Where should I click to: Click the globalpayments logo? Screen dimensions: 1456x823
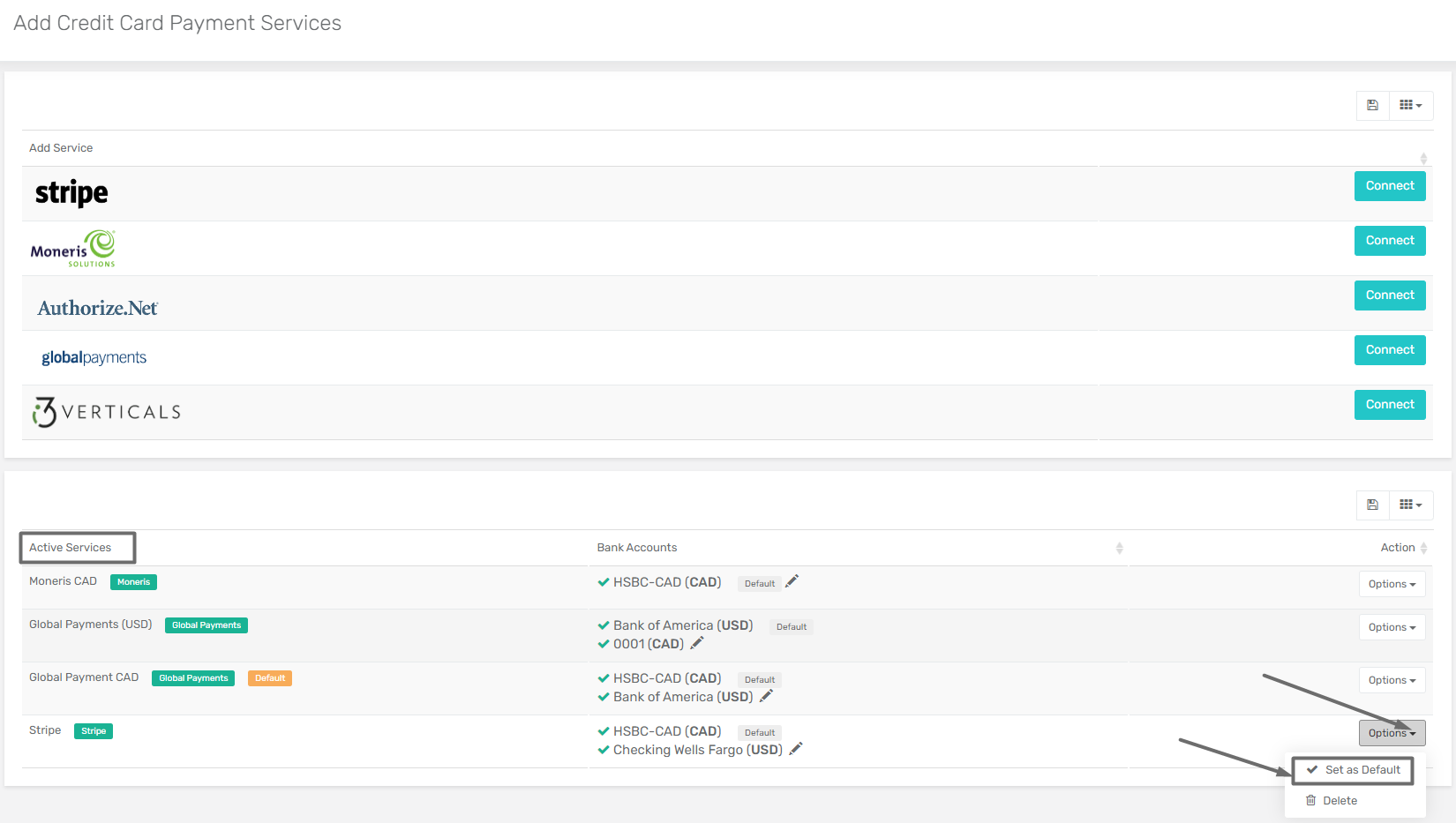(94, 357)
